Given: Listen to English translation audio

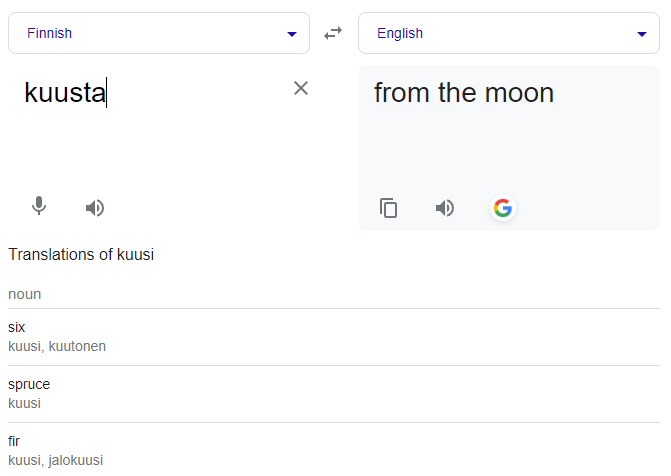Looking at the screenshot, I should pyautogui.click(x=445, y=208).
